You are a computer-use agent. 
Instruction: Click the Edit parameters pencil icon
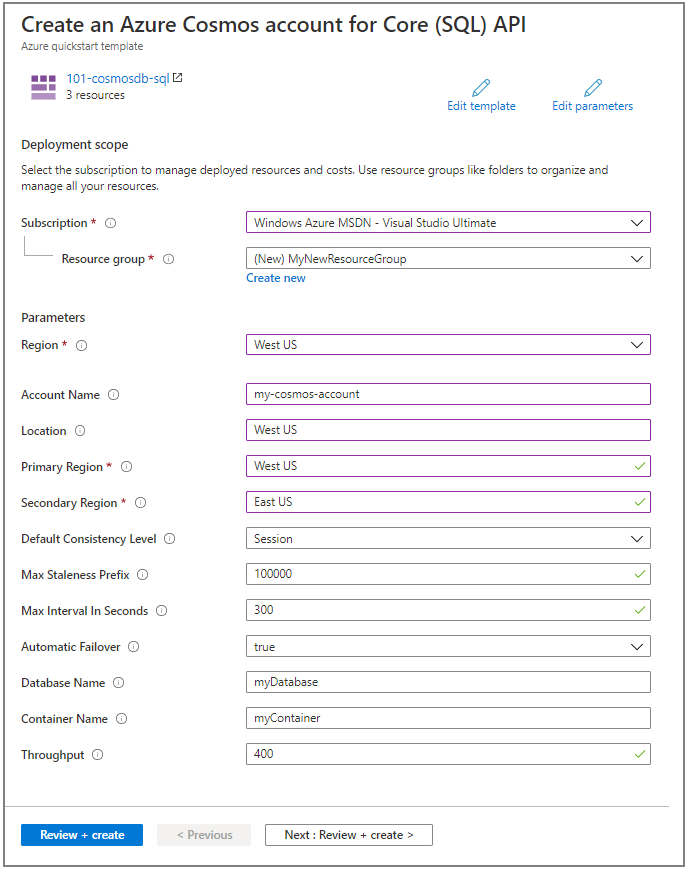point(592,87)
